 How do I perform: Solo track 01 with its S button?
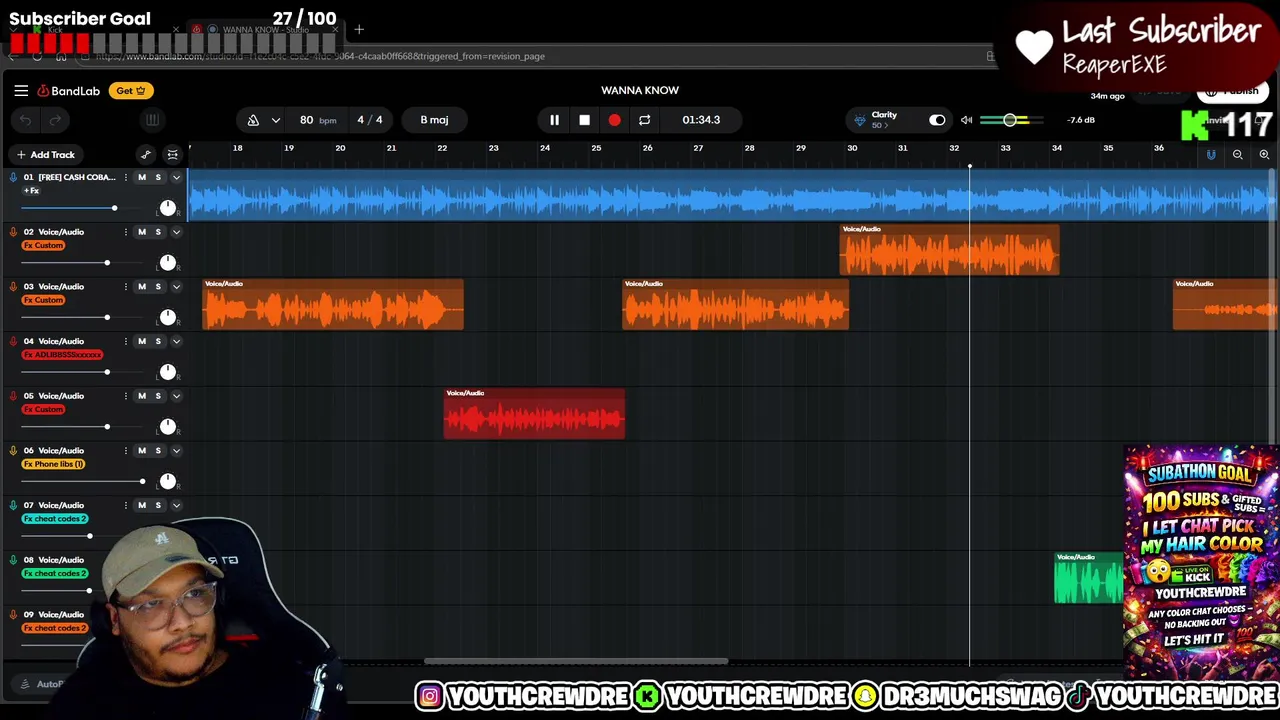[158, 177]
